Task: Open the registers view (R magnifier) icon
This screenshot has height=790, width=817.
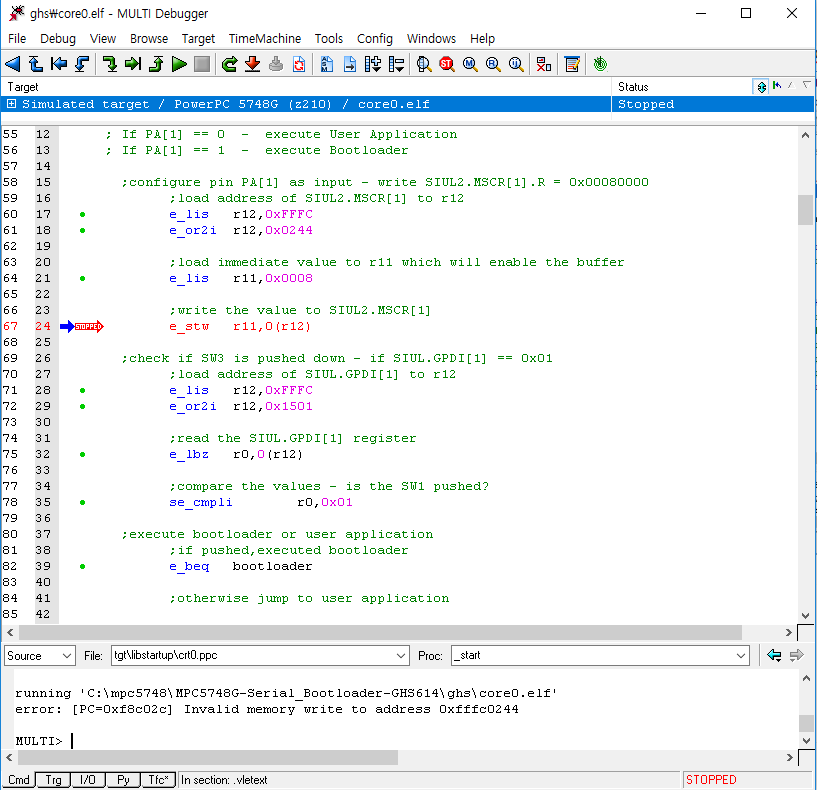Action: click(493, 64)
